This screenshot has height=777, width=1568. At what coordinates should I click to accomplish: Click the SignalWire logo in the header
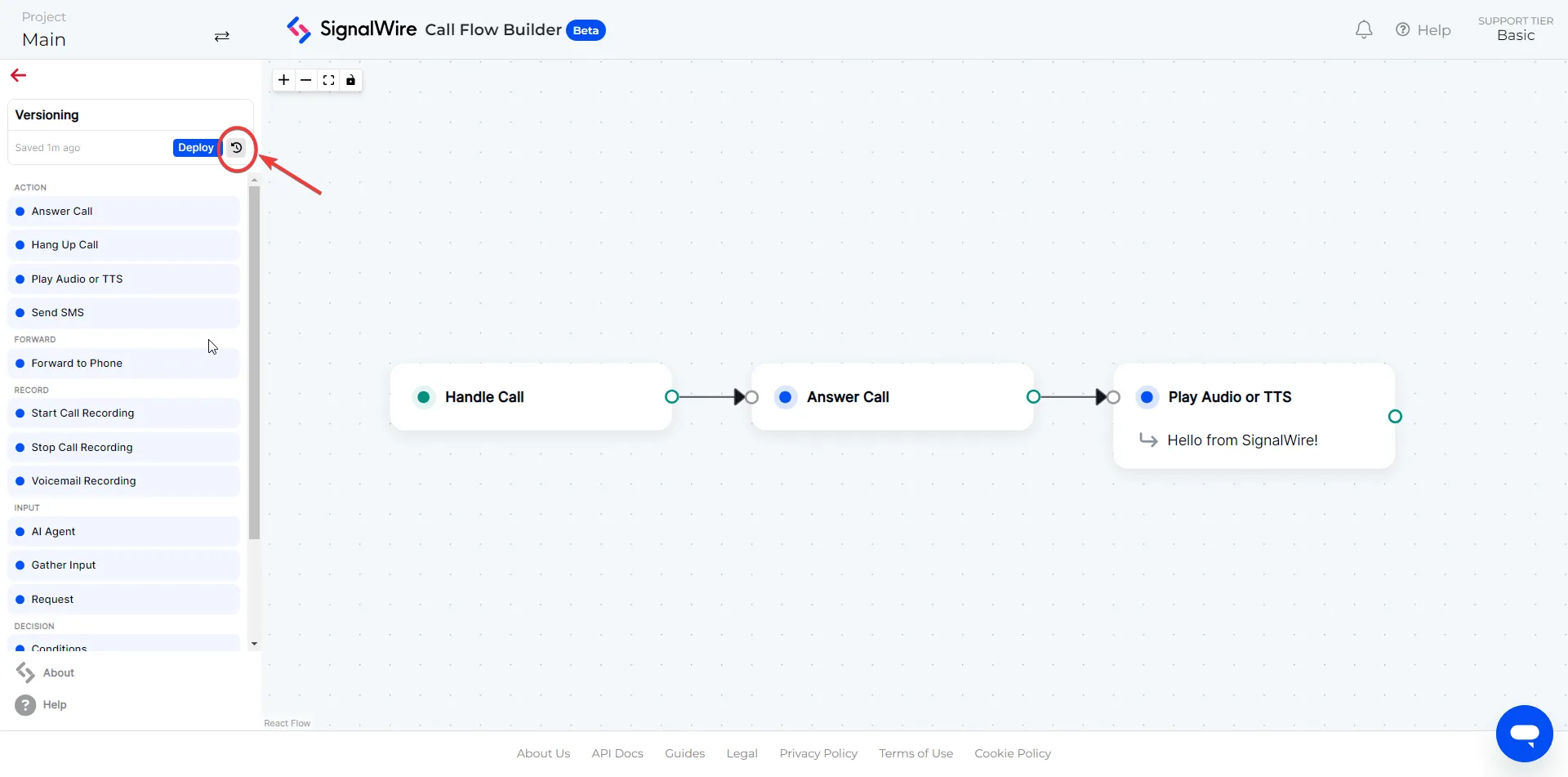click(300, 29)
